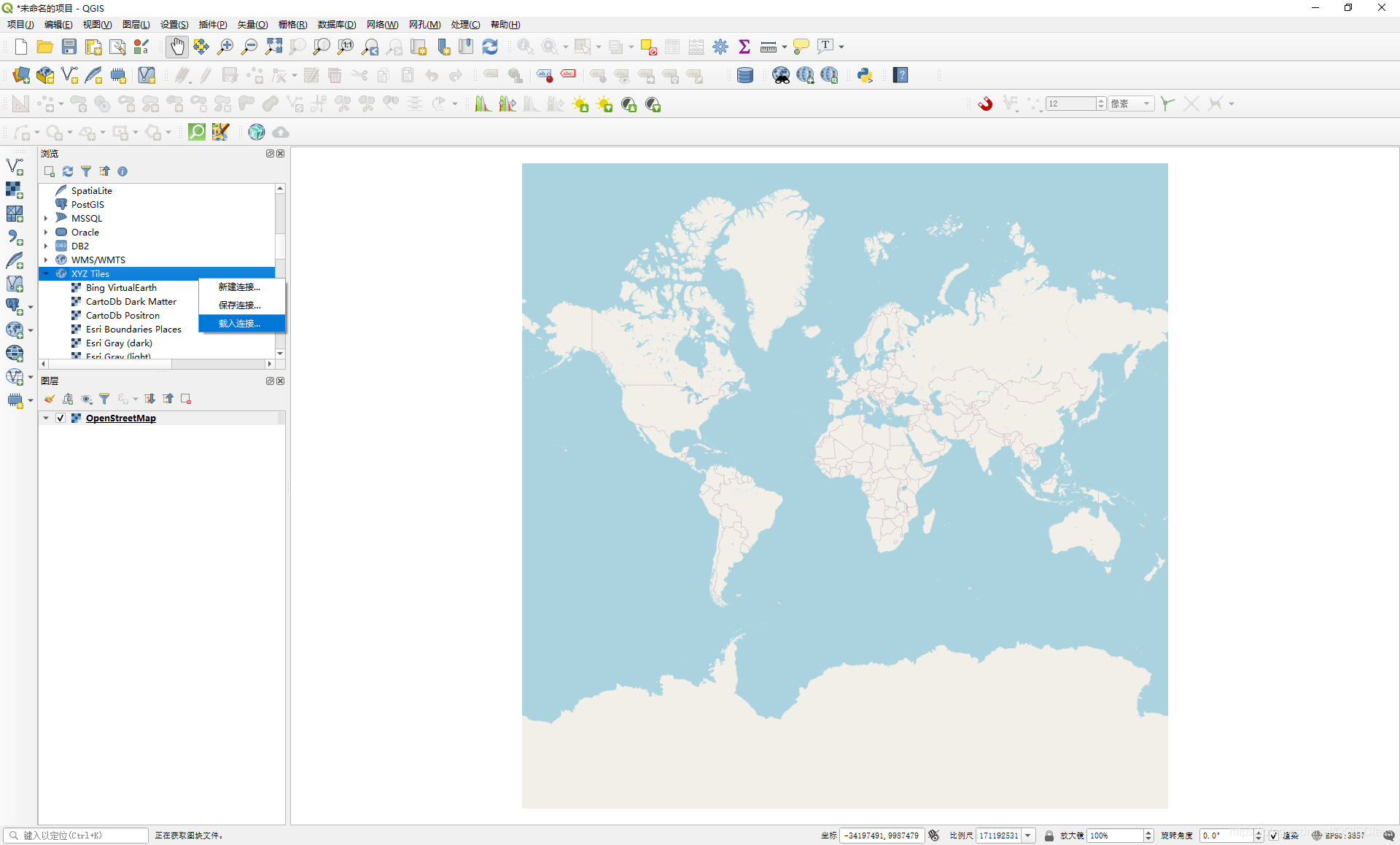Click the Zoom In magnifier tool
Viewport: 1400px width, 845px height.
click(225, 47)
